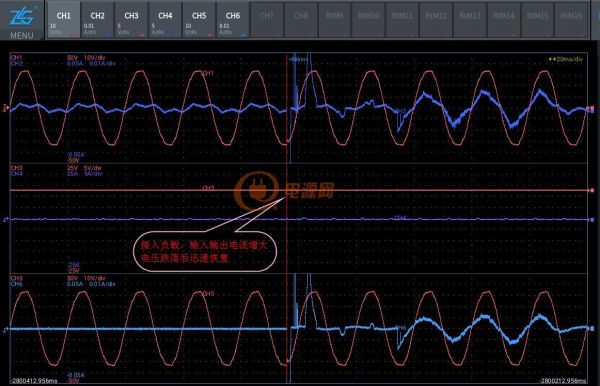Click the CH5 ground-level marker at left edge
Screen dimensions: 600x386
click(6, 330)
